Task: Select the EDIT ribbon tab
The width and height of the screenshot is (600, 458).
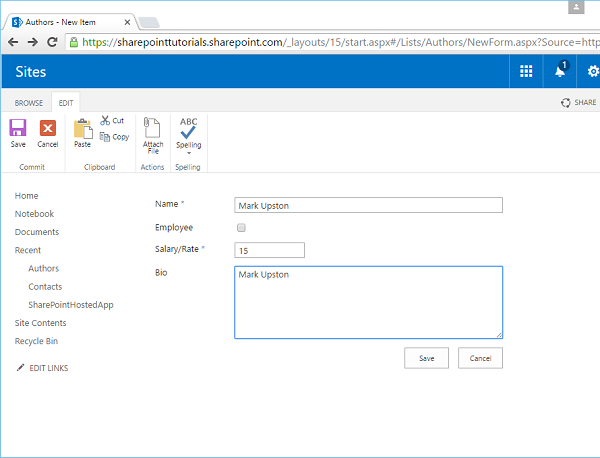Action: coord(65,102)
